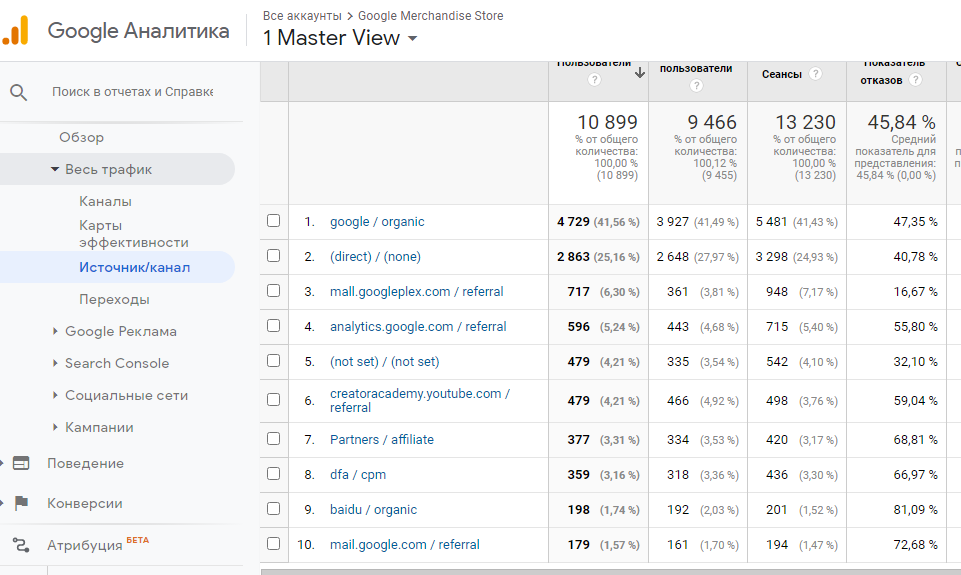Click the 81,09 % bounce rate cell
The image size is (961, 575).
(915, 510)
